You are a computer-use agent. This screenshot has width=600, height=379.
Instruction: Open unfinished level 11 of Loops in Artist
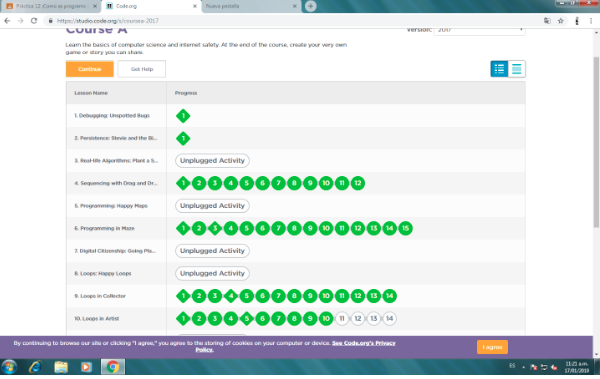(342, 319)
